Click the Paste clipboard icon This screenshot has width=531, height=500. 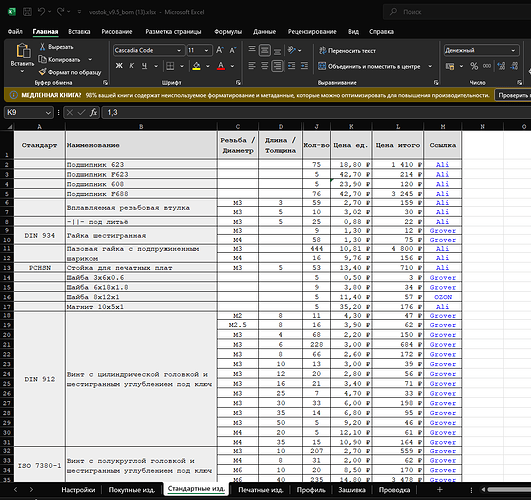(23, 51)
